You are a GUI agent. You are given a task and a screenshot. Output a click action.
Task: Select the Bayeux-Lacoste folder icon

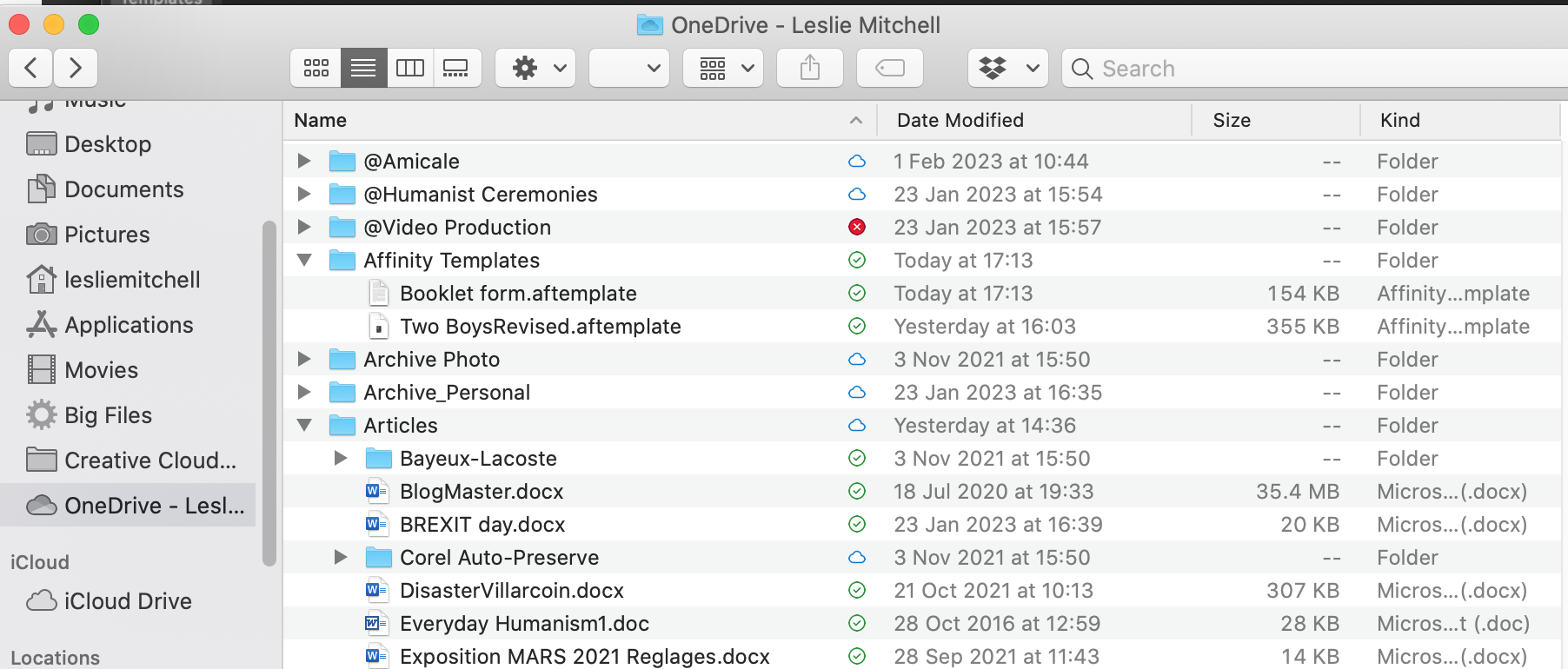click(x=379, y=458)
